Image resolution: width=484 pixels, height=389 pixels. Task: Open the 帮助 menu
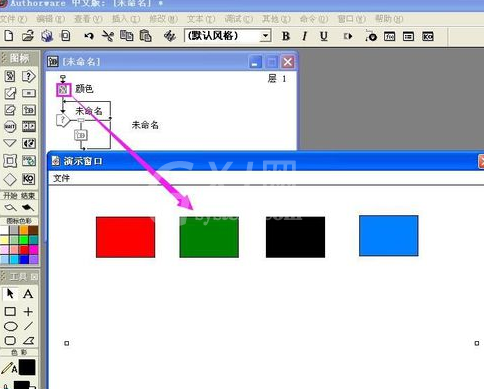point(389,19)
